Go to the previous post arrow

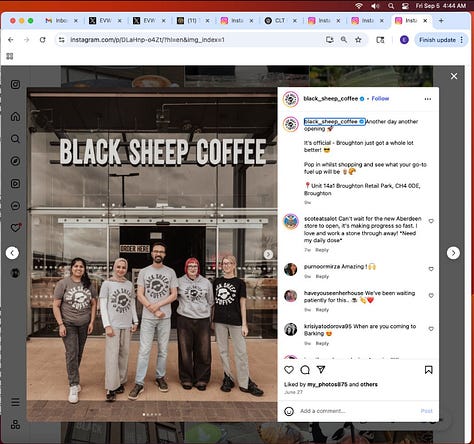[x=12, y=253]
